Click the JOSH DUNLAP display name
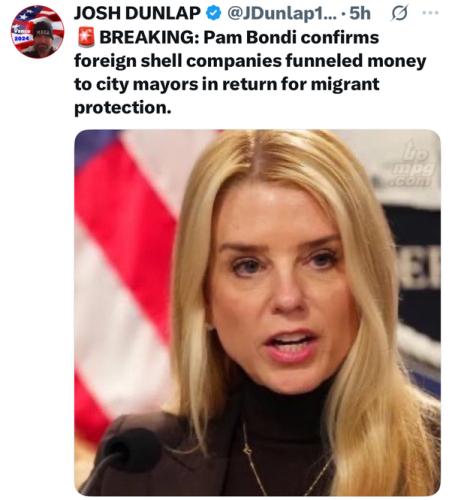The height and width of the screenshot is (500, 452). 137,13
